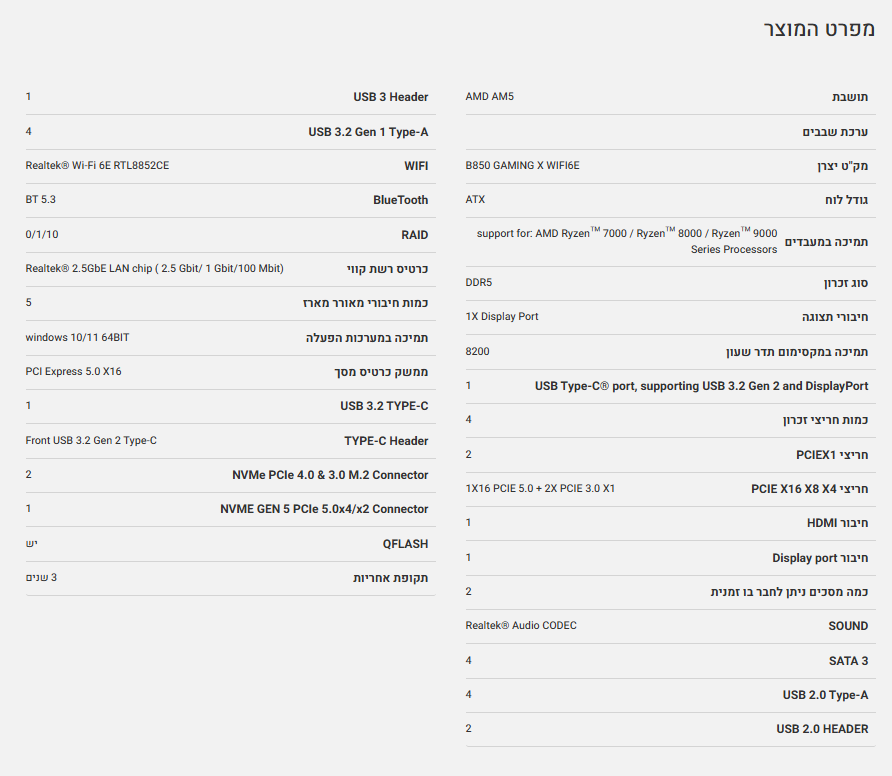The width and height of the screenshot is (892, 776).
Task: Select the 8200 max clock frequency value
Action: (478, 352)
